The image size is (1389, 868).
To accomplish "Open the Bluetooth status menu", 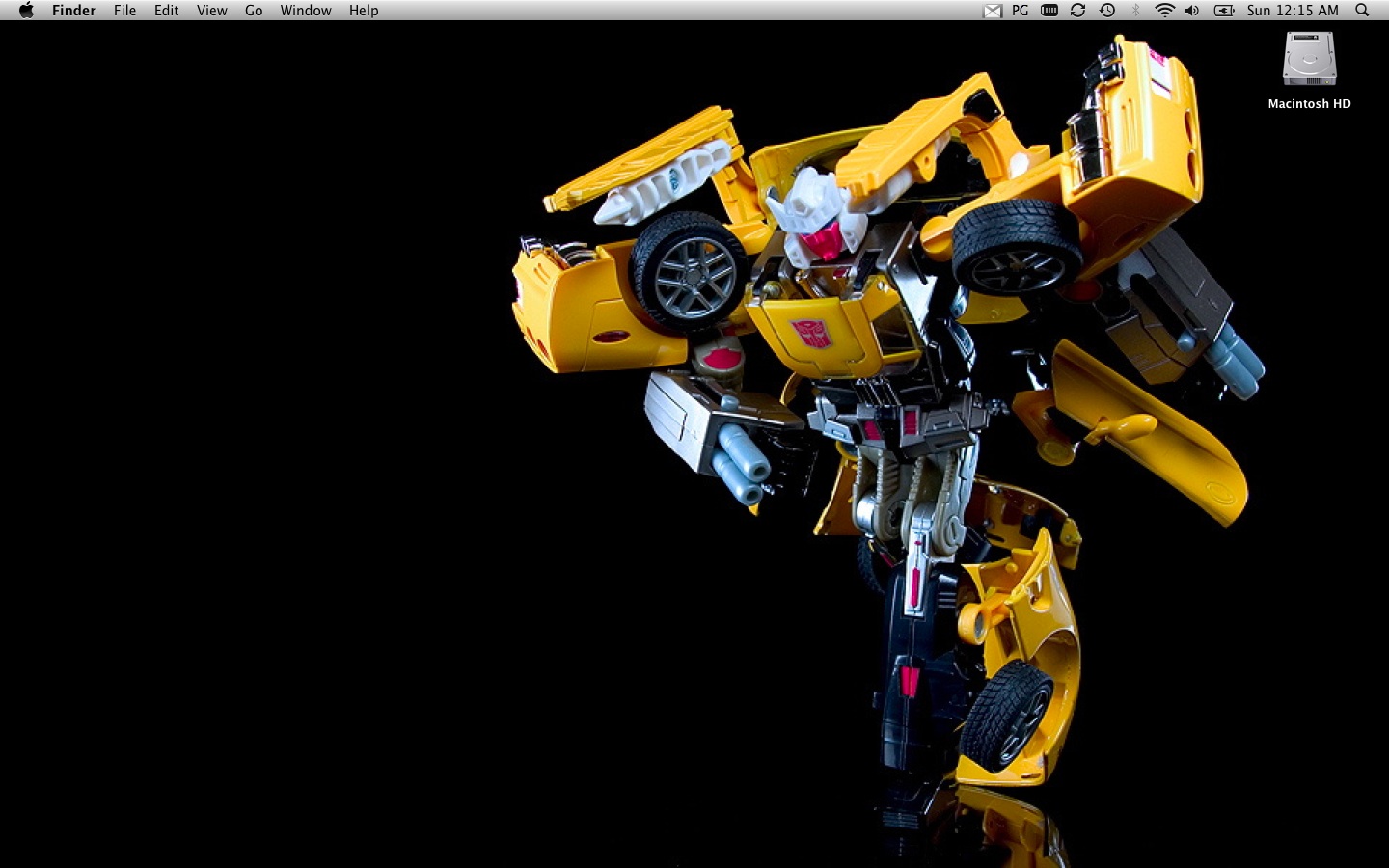I will [1135, 11].
